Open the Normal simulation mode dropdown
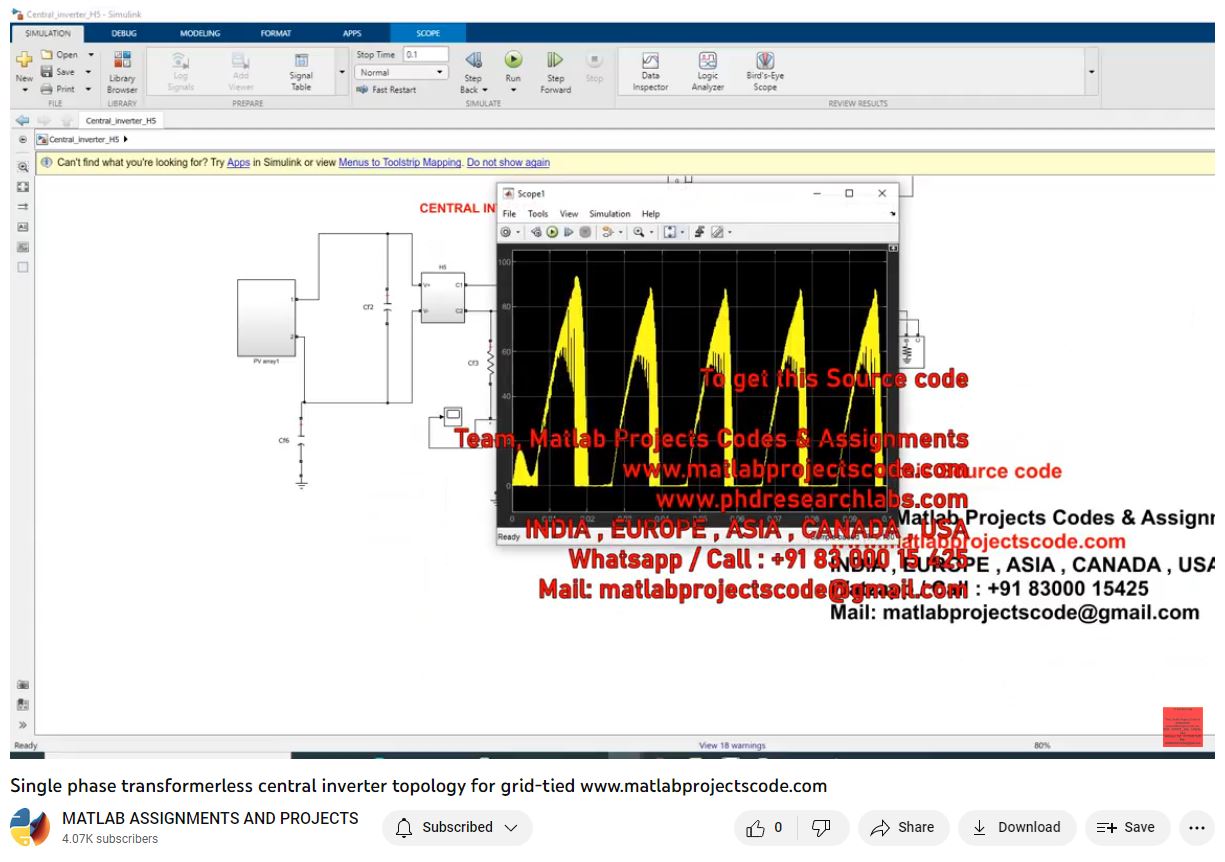Image resolution: width=1225 pixels, height=862 pixels. point(402,72)
